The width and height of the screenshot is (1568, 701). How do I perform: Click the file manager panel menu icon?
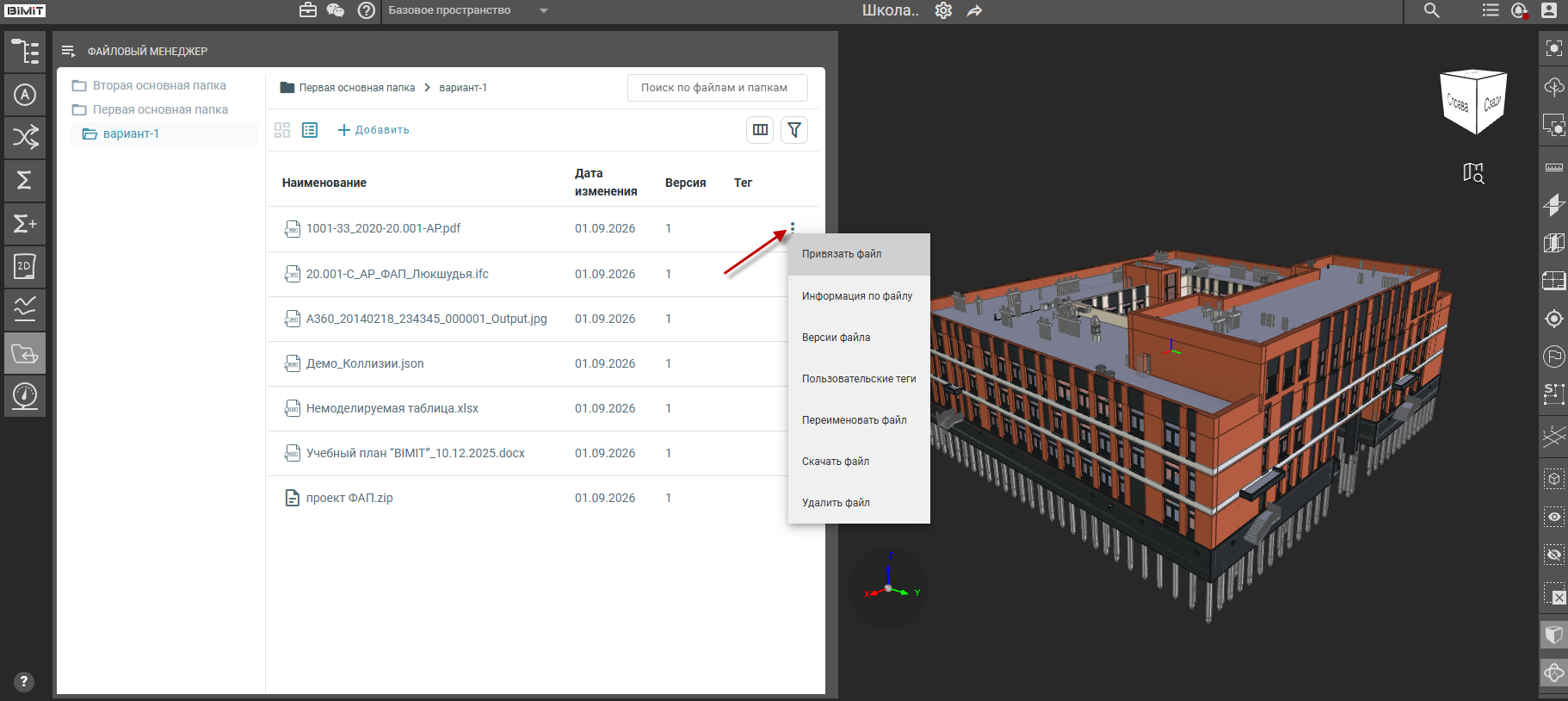pos(69,51)
